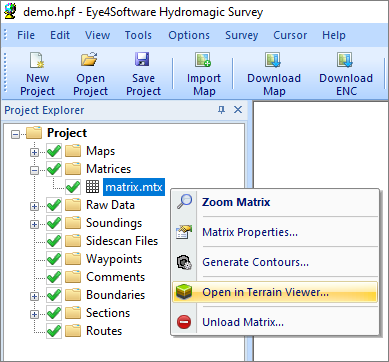Uncheck the Matrices checkbox
This screenshot has width=389, height=362.
pos(54,169)
